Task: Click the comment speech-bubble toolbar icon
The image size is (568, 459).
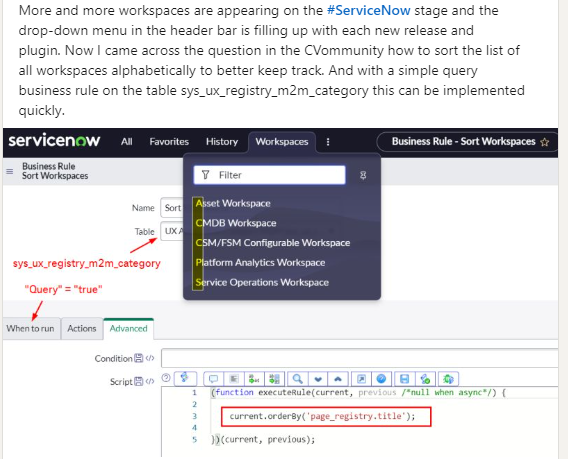Action: coord(213,379)
